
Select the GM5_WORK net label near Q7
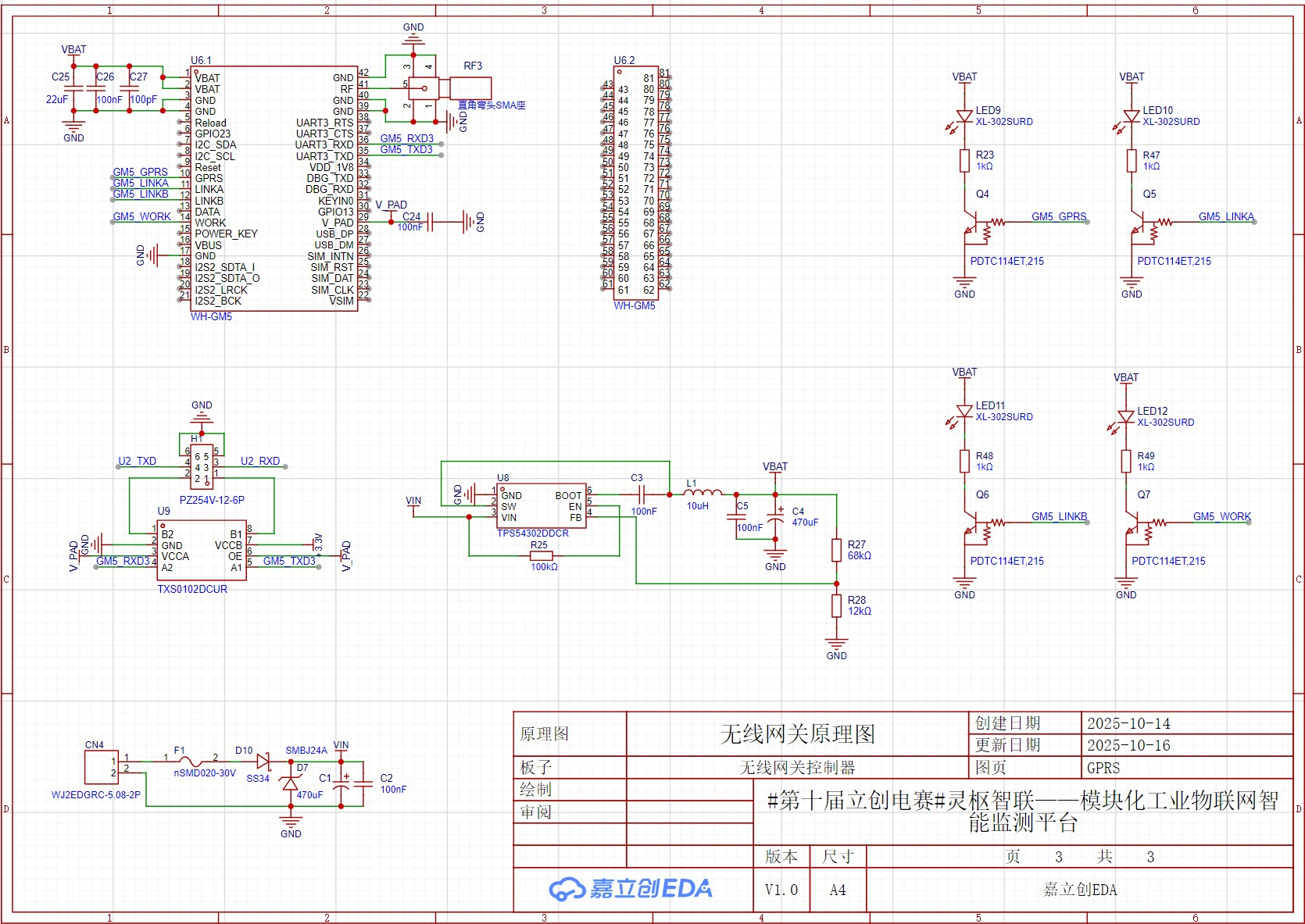1221,516
